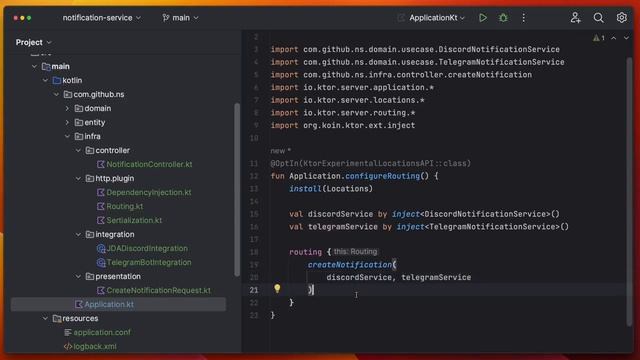Screen dimensions: 640x360
Task: Click line number 15 in gutter
Action: (x=254, y=214)
